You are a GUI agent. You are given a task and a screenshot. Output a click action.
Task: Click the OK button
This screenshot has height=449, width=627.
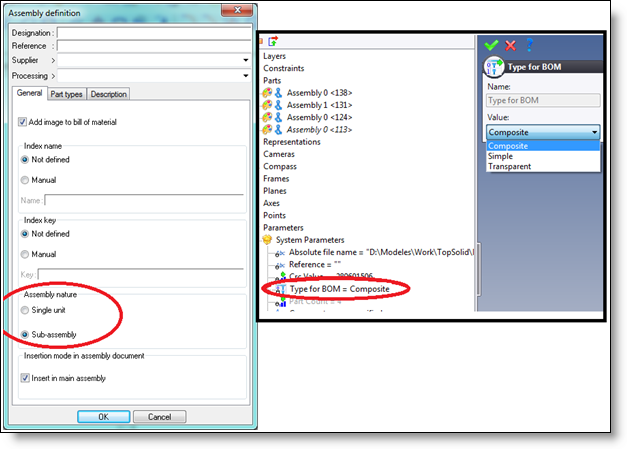[102, 416]
